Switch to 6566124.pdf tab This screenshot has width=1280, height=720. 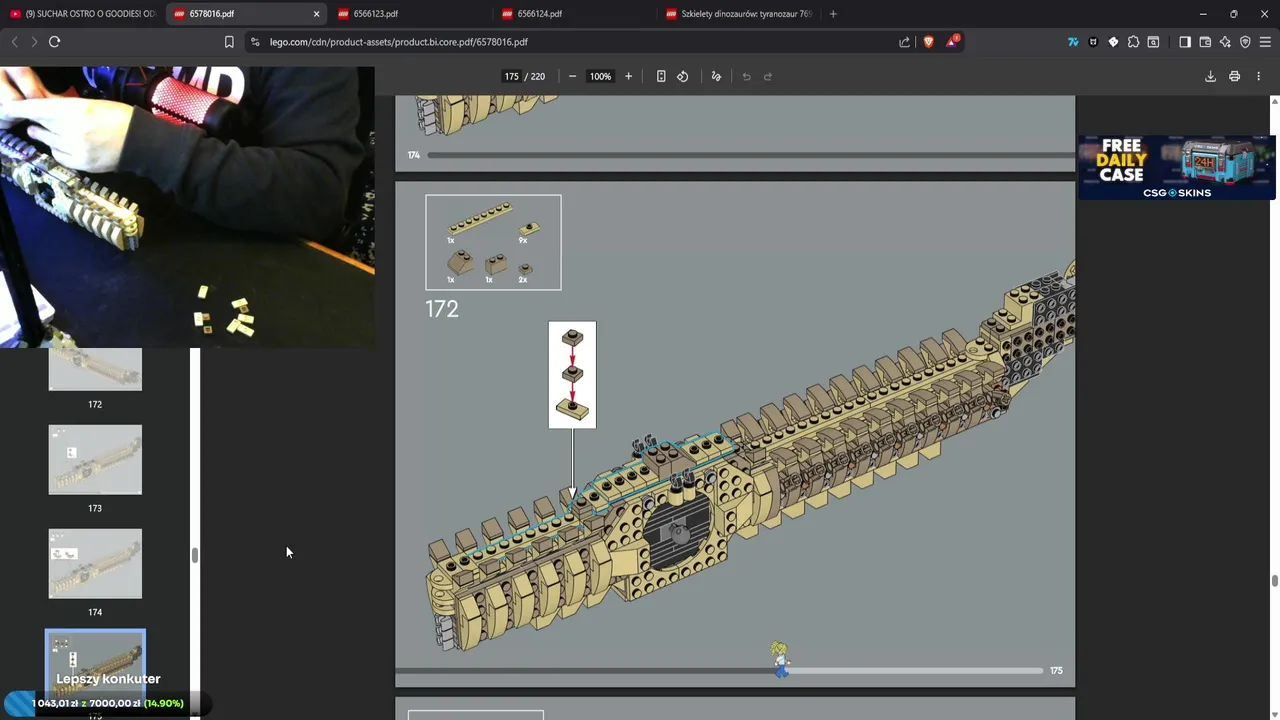pos(573,14)
